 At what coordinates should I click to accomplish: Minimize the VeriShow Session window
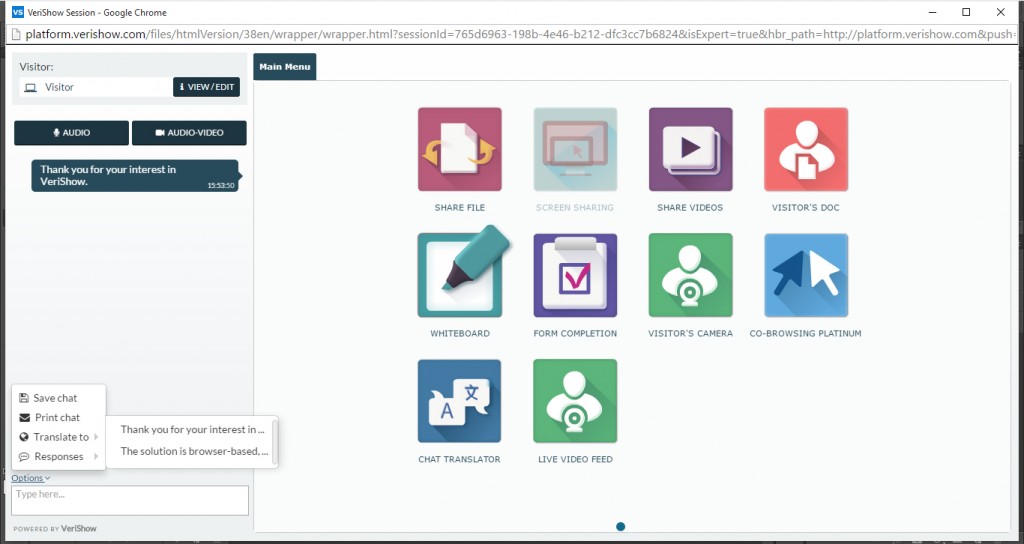[x=932, y=12]
